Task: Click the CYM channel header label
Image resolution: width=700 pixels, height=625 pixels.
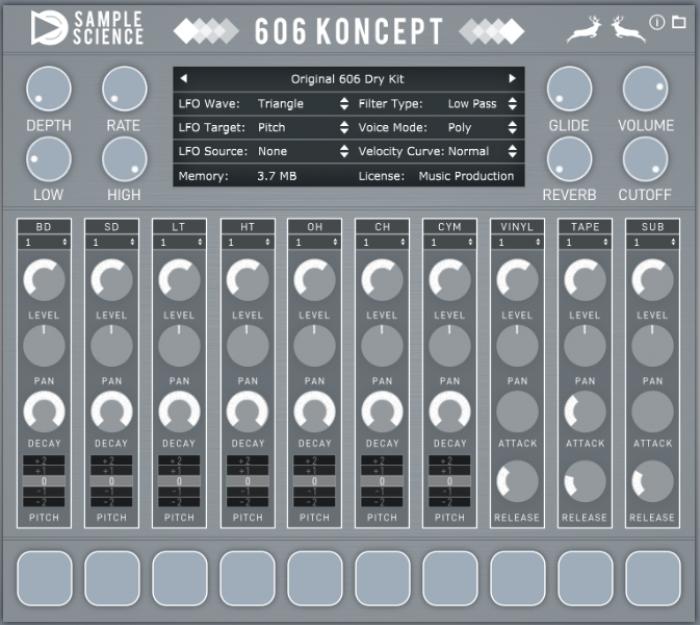Action: click(x=450, y=227)
